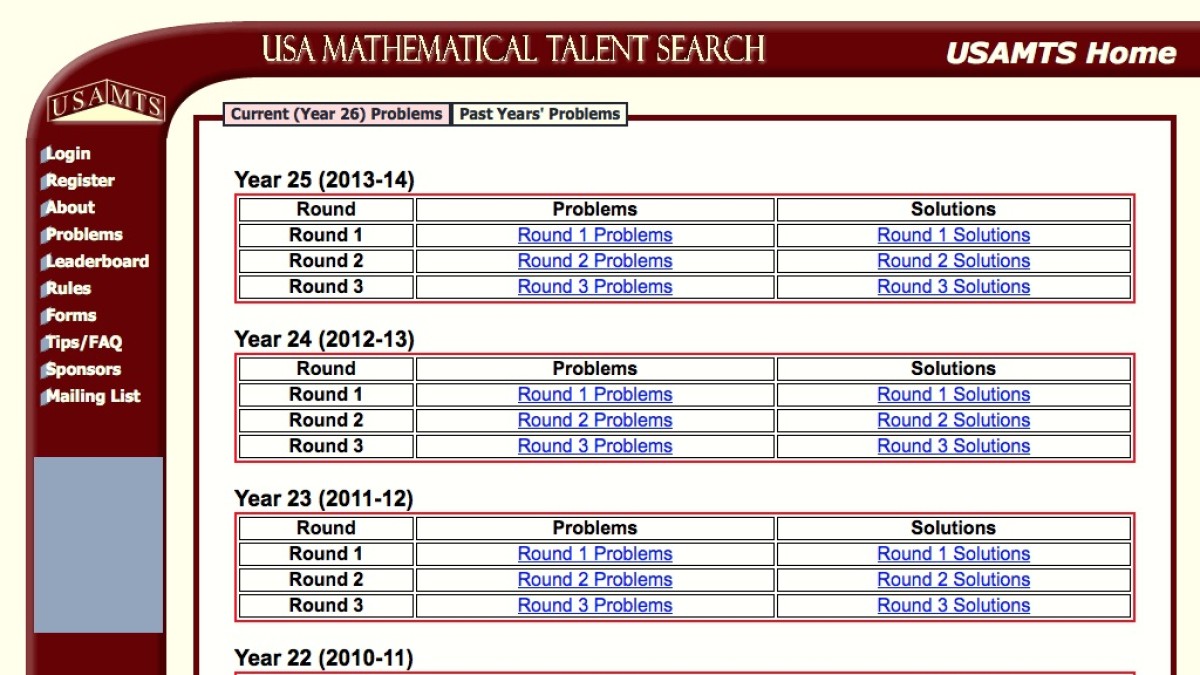The width and height of the screenshot is (1200, 675).
Task: Open Round 1 Problems for Year 25
Action: (x=595, y=235)
